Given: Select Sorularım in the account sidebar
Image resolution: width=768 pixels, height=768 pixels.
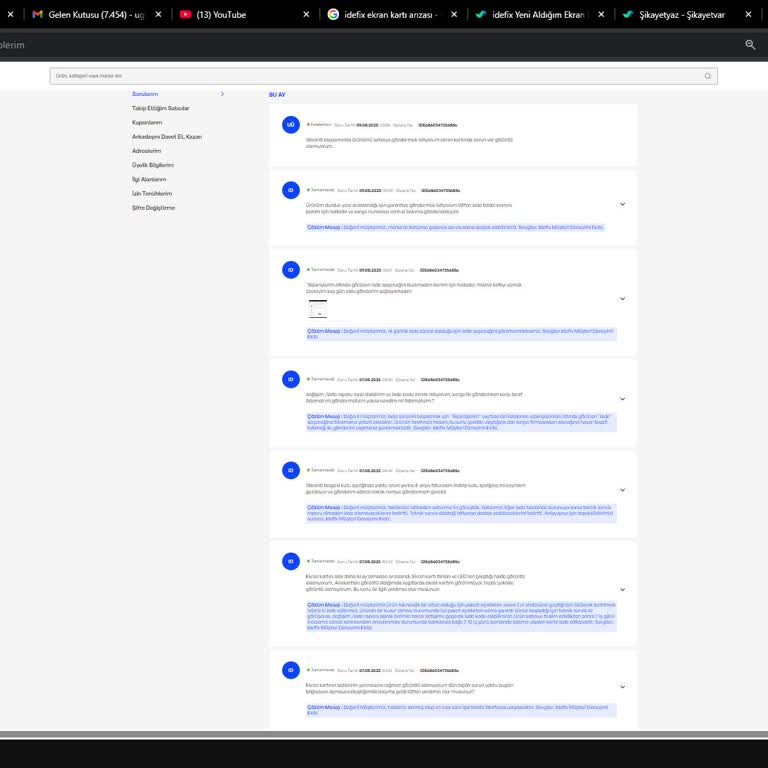Looking at the screenshot, I should (146, 94).
